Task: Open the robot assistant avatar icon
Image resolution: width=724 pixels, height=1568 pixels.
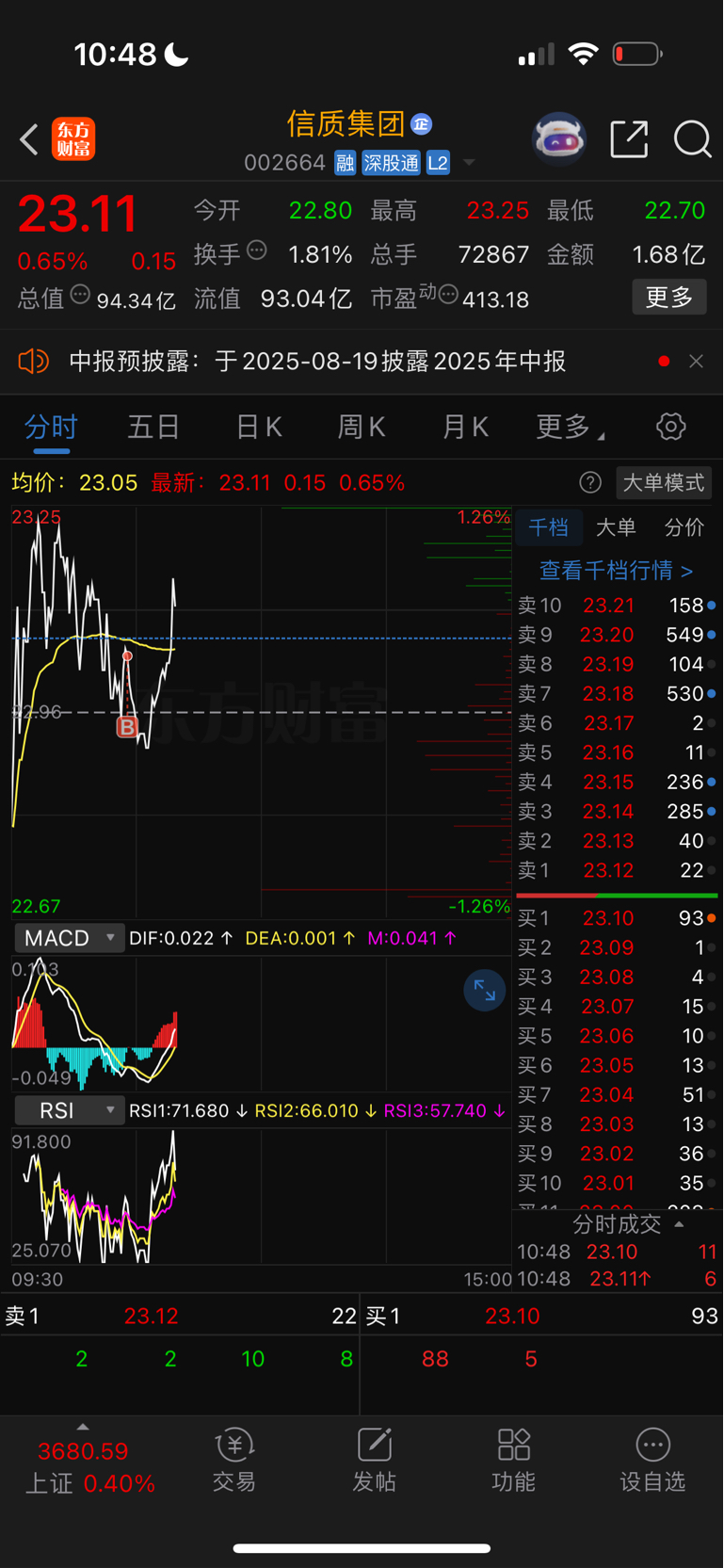Action: pyautogui.click(x=559, y=139)
